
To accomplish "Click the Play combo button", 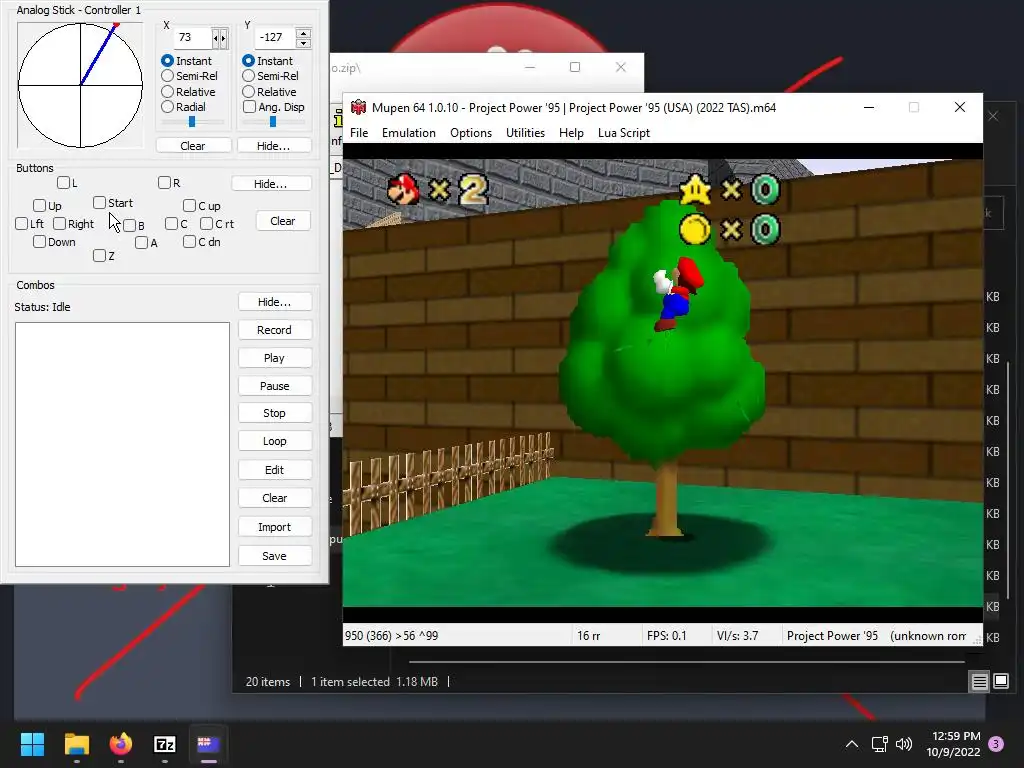I will 274,358.
